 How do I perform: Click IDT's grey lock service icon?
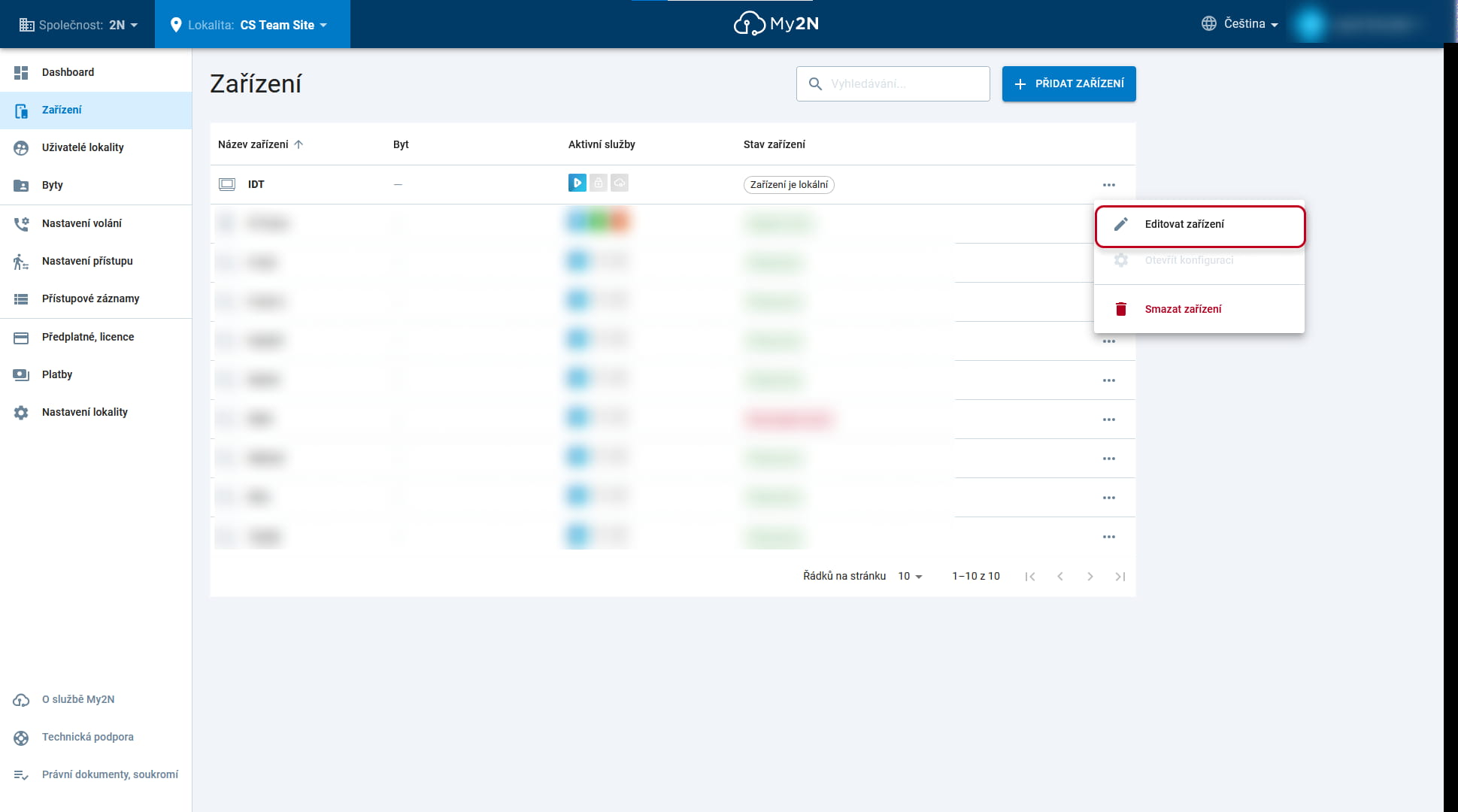[x=599, y=183]
